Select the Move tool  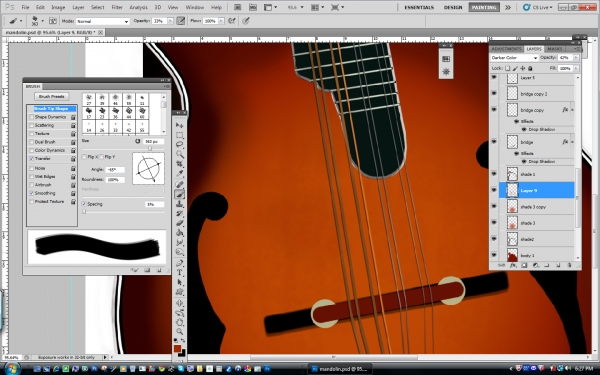click(x=179, y=125)
